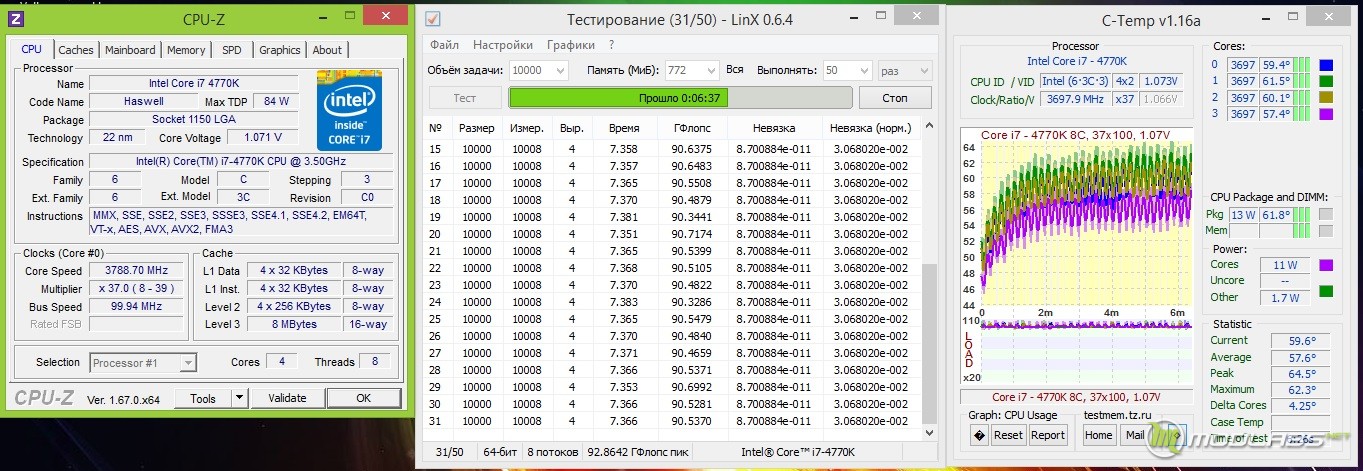Viewport: 1363px width, 471px height.
Task: Switch to the Mainboard tab in CPU-Z
Action: pos(130,50)
